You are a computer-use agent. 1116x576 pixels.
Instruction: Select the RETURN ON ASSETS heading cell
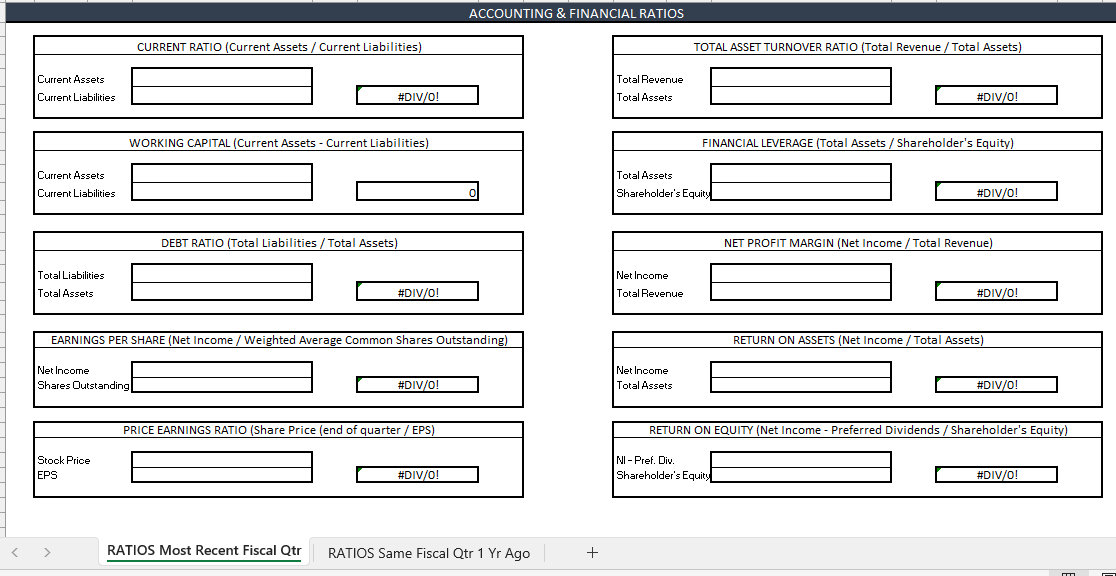coord(858,340)
